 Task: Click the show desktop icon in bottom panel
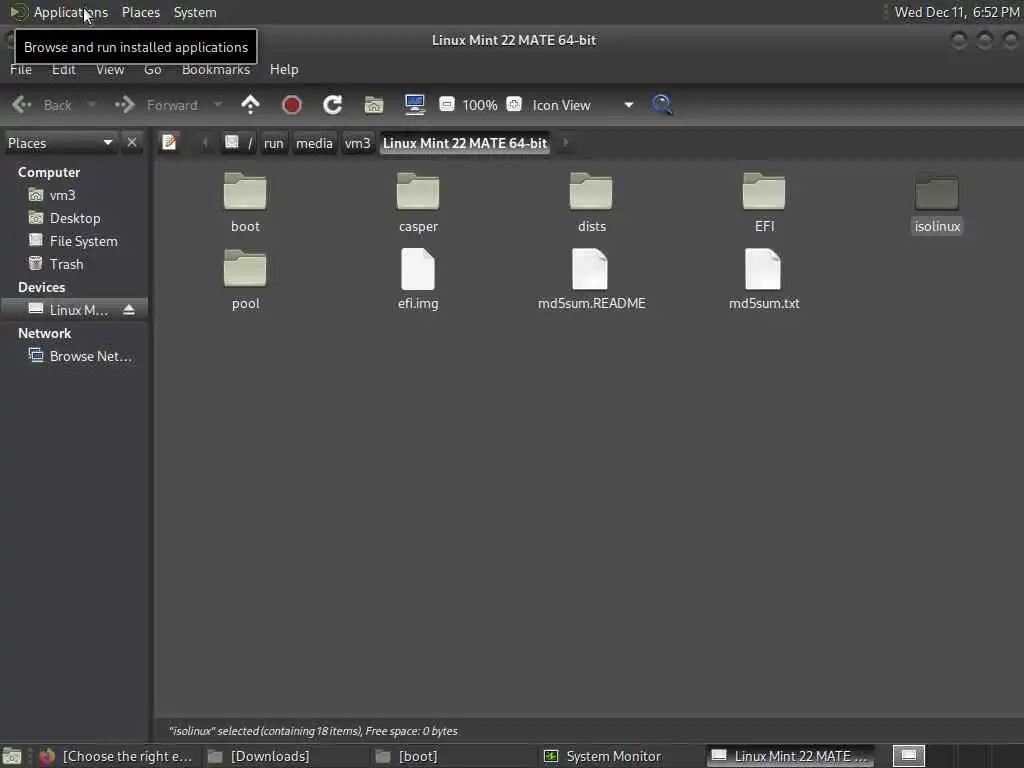[x=12, y=756]
